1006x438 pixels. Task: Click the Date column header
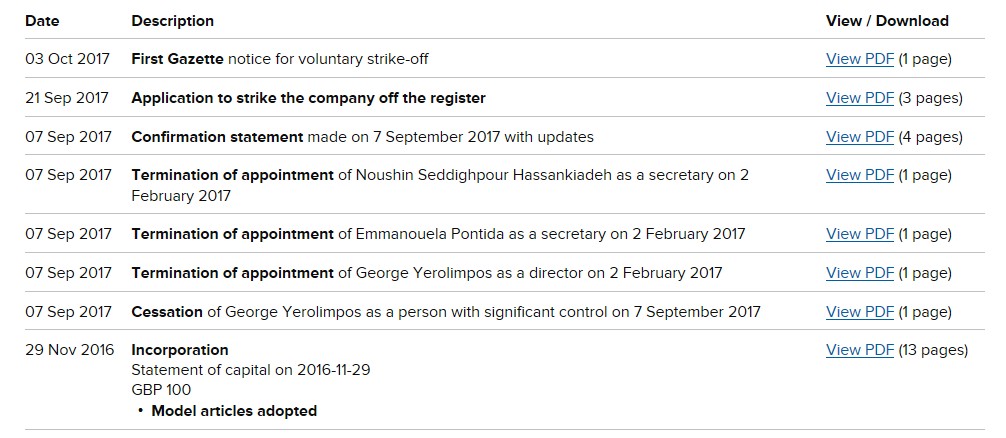42,20
